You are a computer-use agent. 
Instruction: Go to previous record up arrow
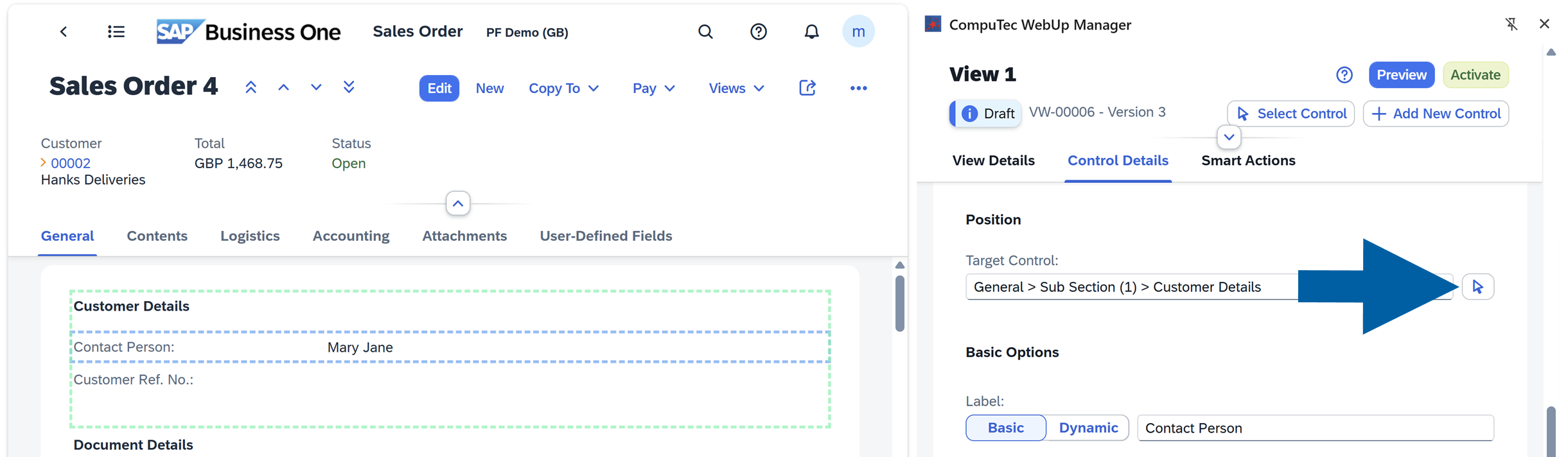click(283, 87)
